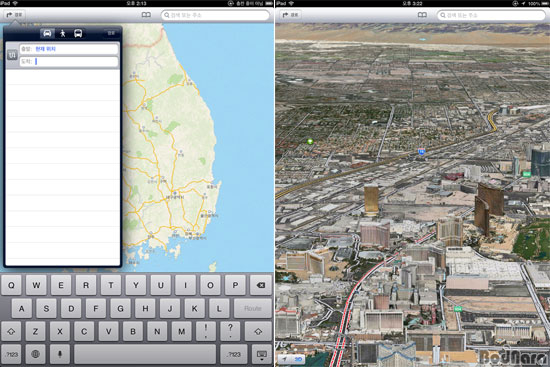Click the search field on the right map
This screenshot has height=367, width=550.
491,15
